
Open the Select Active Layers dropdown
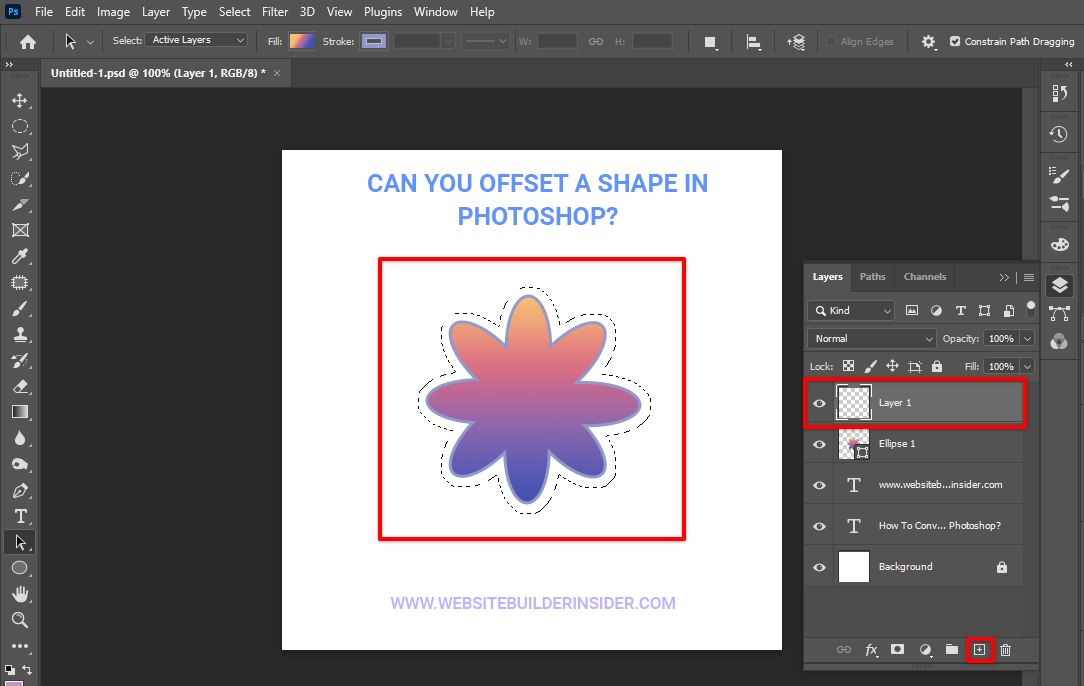[197, 40]
